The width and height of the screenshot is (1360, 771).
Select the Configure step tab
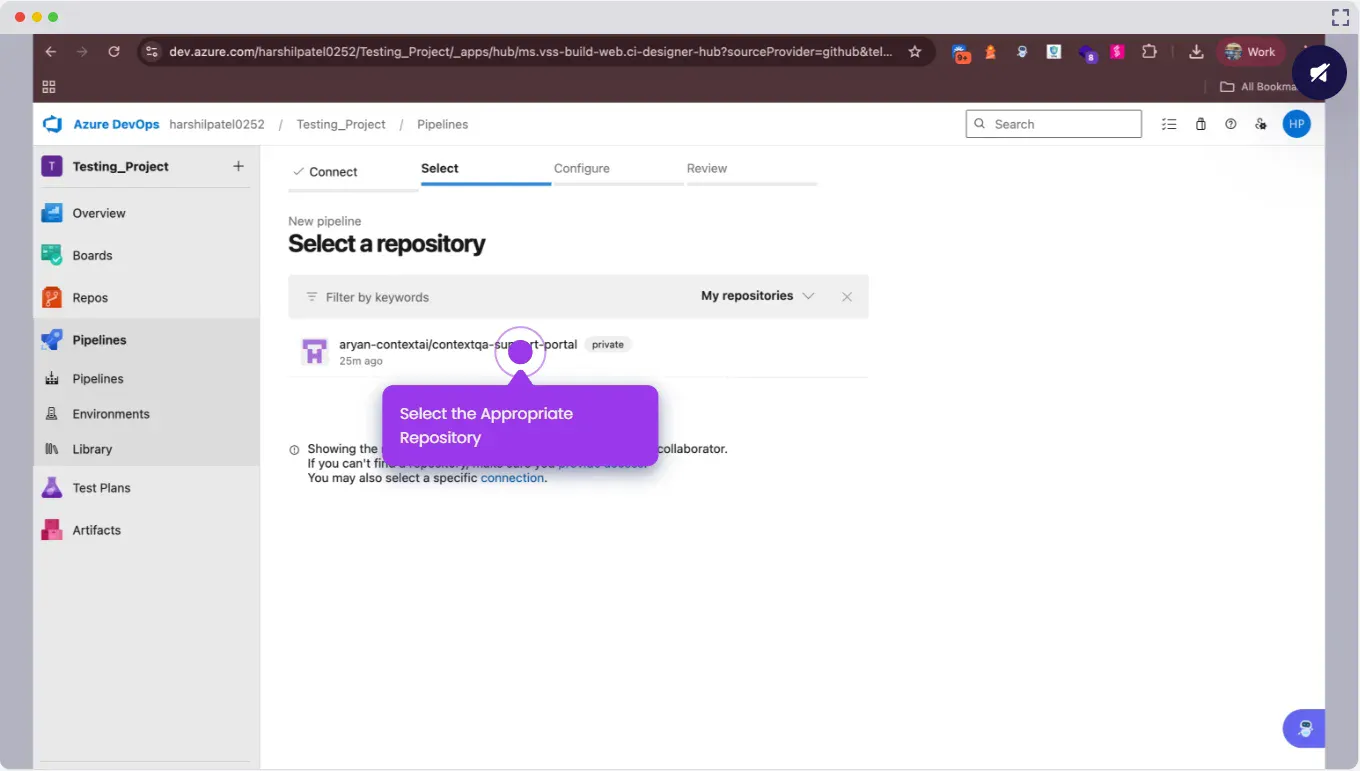pos(581,169)
